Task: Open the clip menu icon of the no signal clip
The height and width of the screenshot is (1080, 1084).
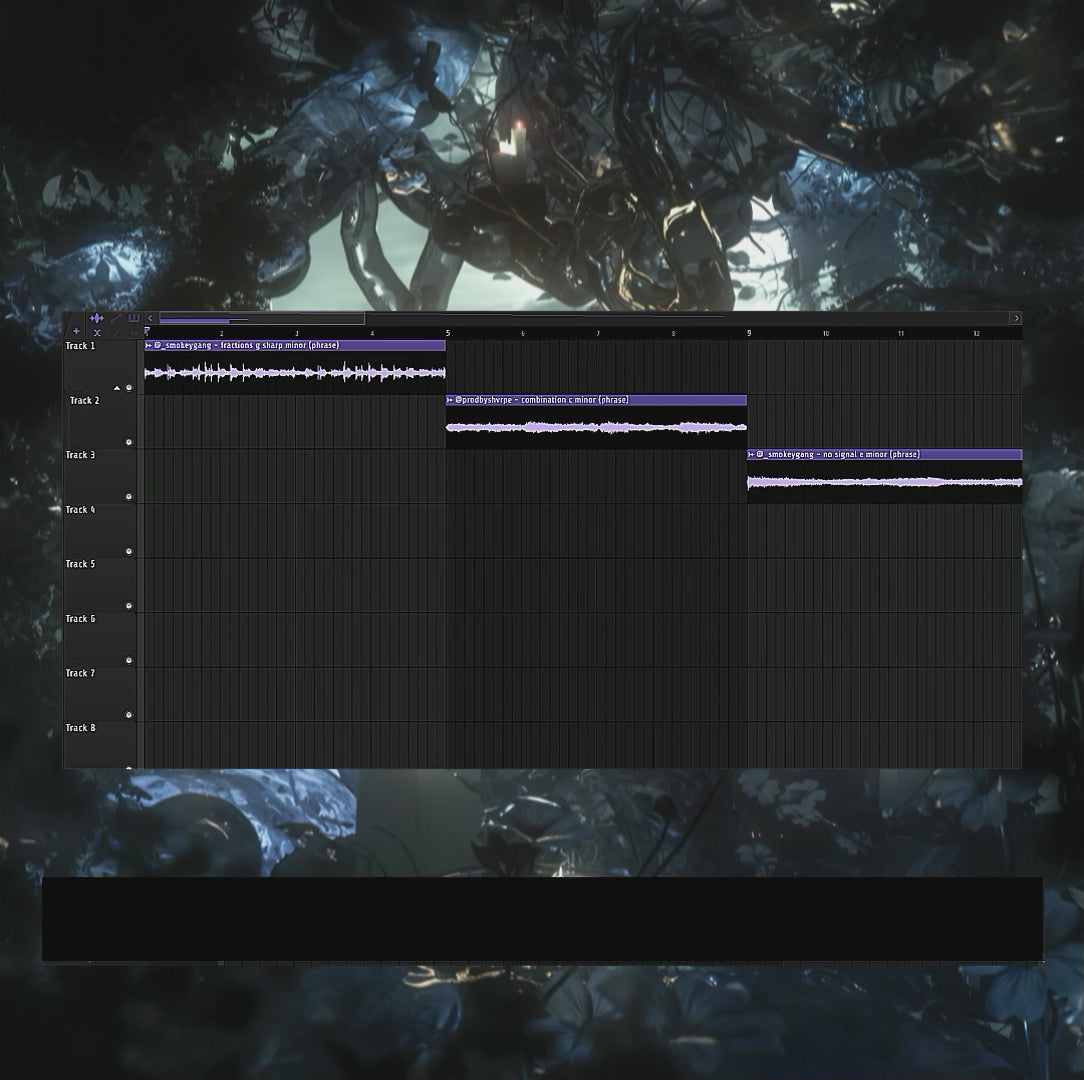Action: (x=751, y=454)
